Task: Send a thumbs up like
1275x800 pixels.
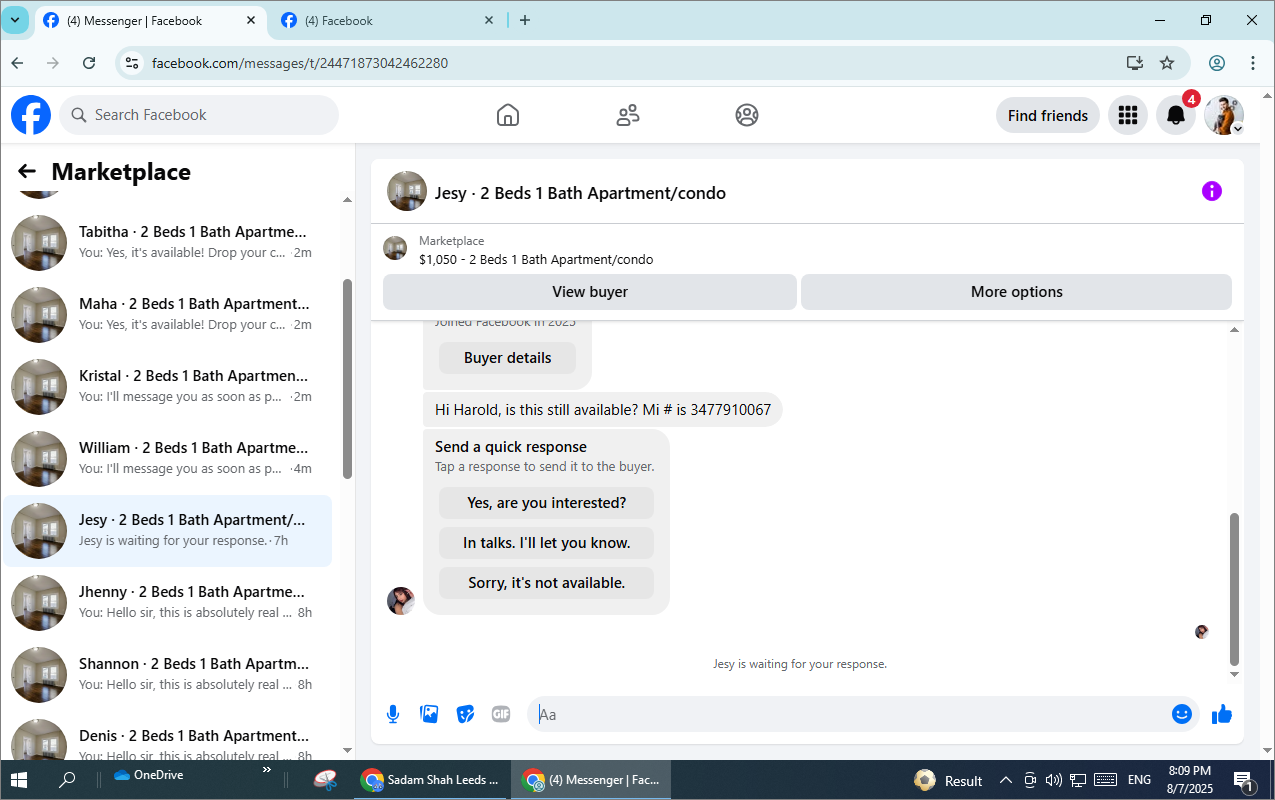Action: pos(1221,714)
